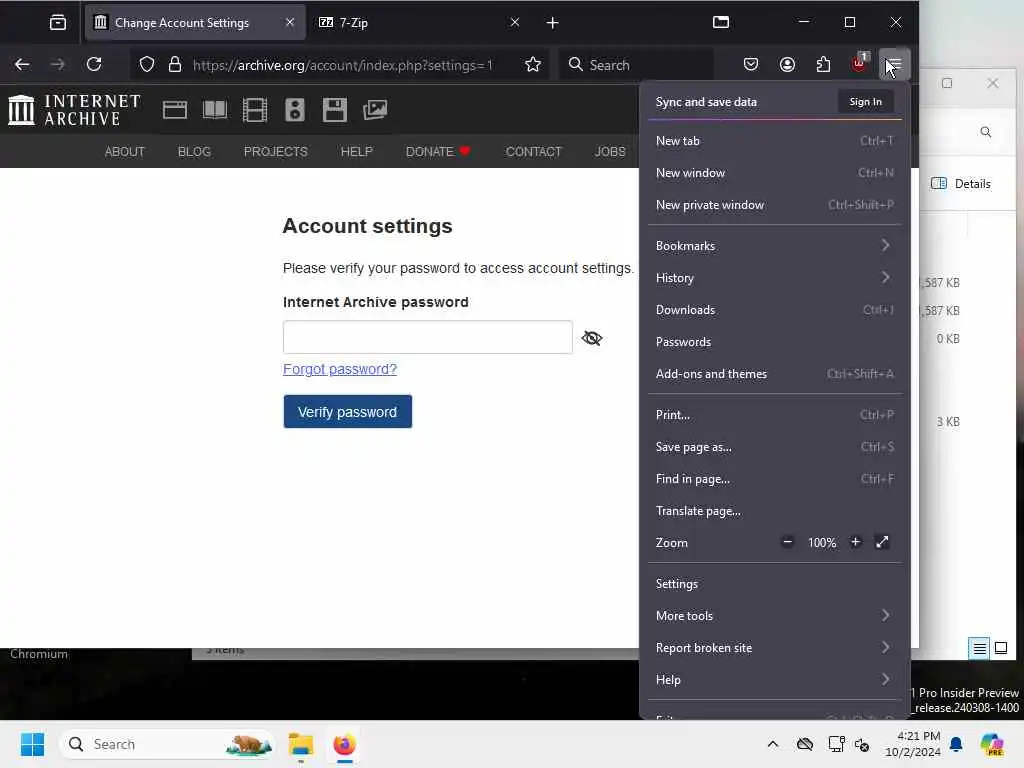Click File Explorer search magnifier icon
Viewport: 1024px width, 768px height.
coord(985,132)
